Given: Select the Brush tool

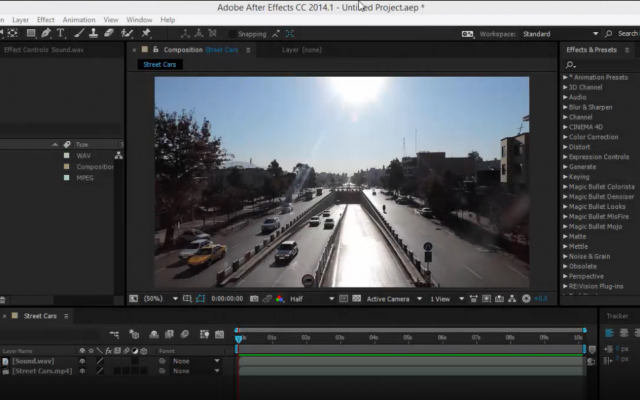Looking at the screenshot, I should coord(79,33).
